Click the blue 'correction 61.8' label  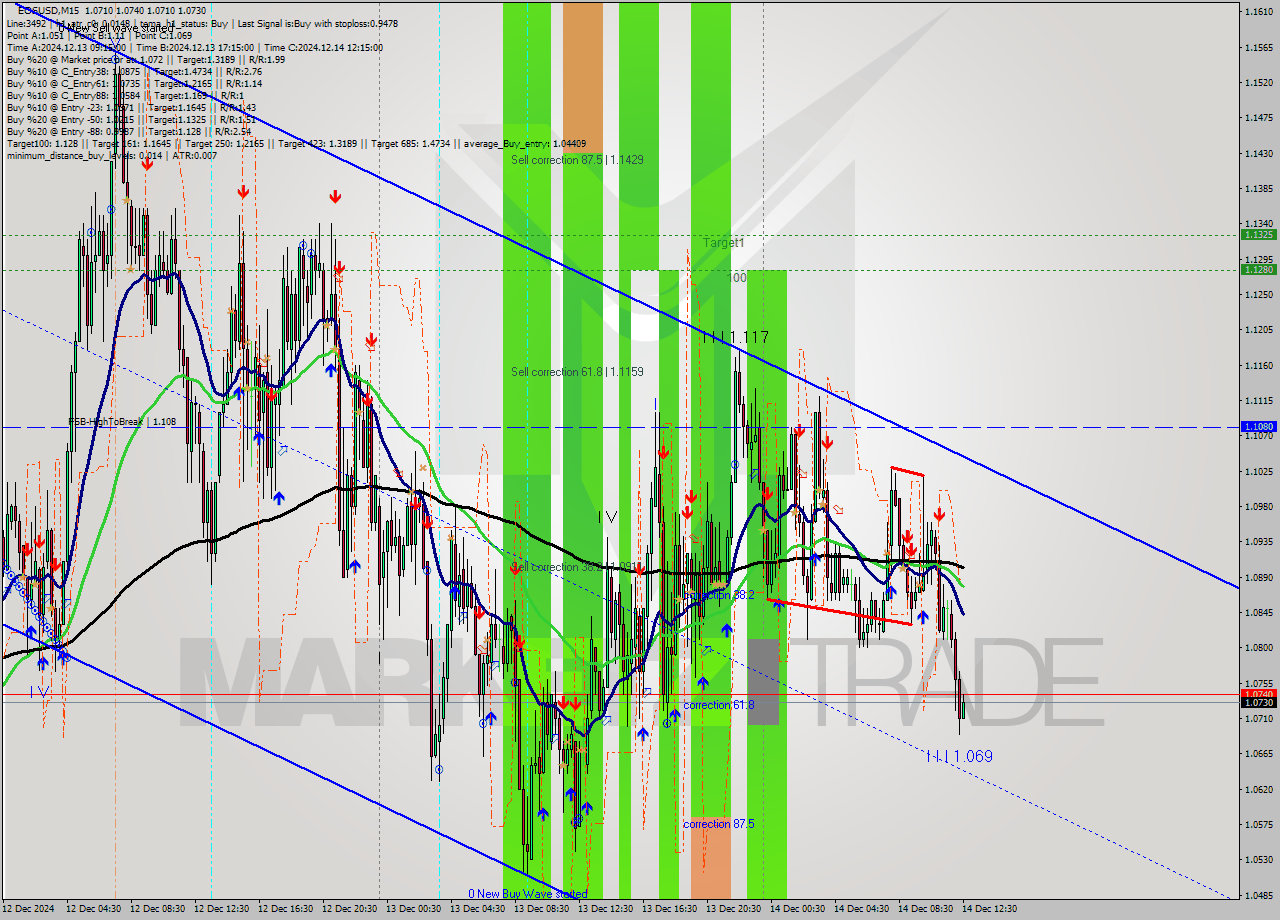coord(719,705)
